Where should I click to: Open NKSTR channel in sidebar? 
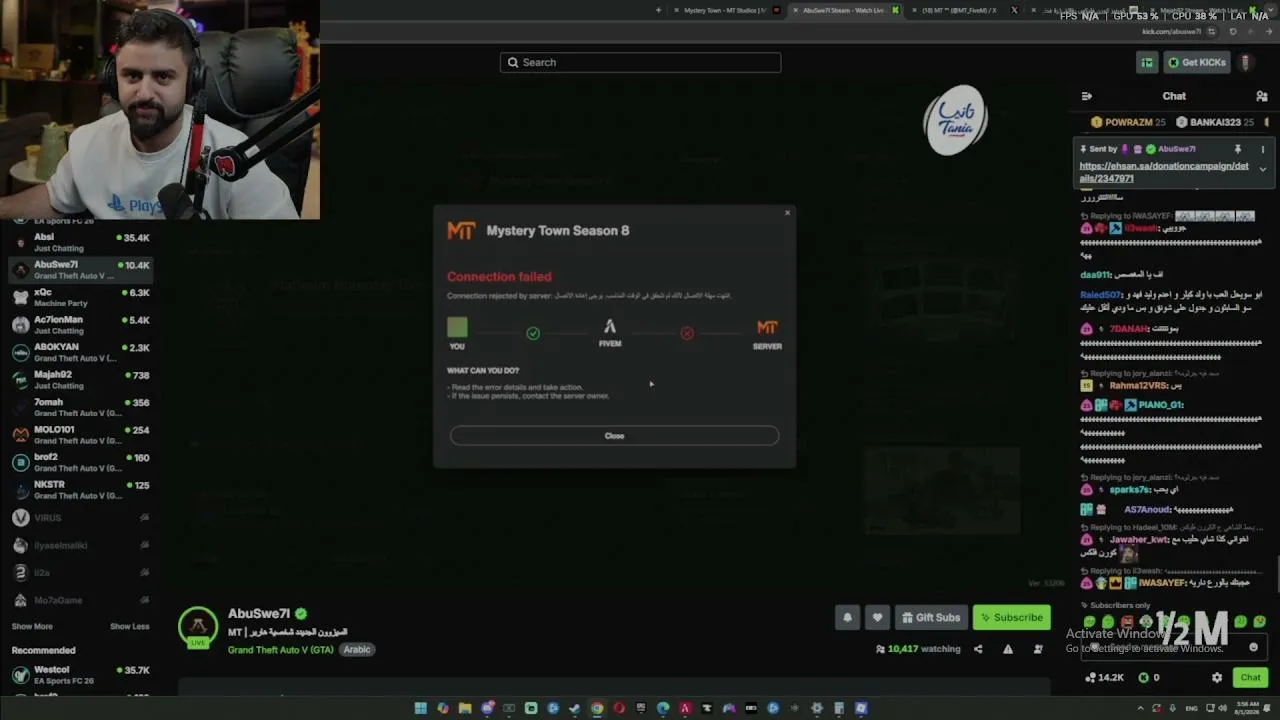[x=80, y=489]
